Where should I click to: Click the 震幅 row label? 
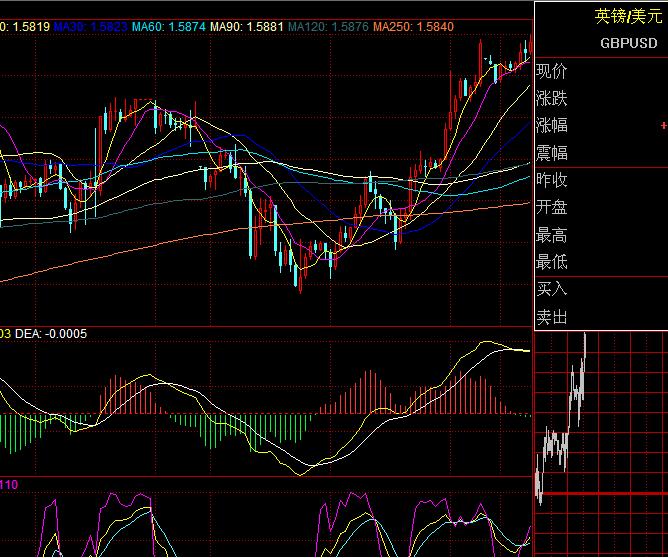point(551,152)
